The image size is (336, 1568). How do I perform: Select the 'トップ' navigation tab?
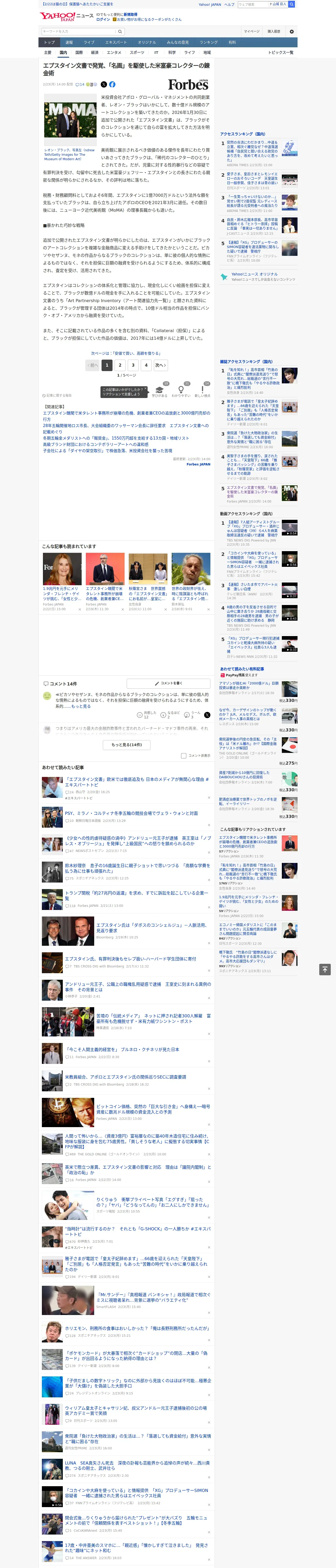point(49,43)
